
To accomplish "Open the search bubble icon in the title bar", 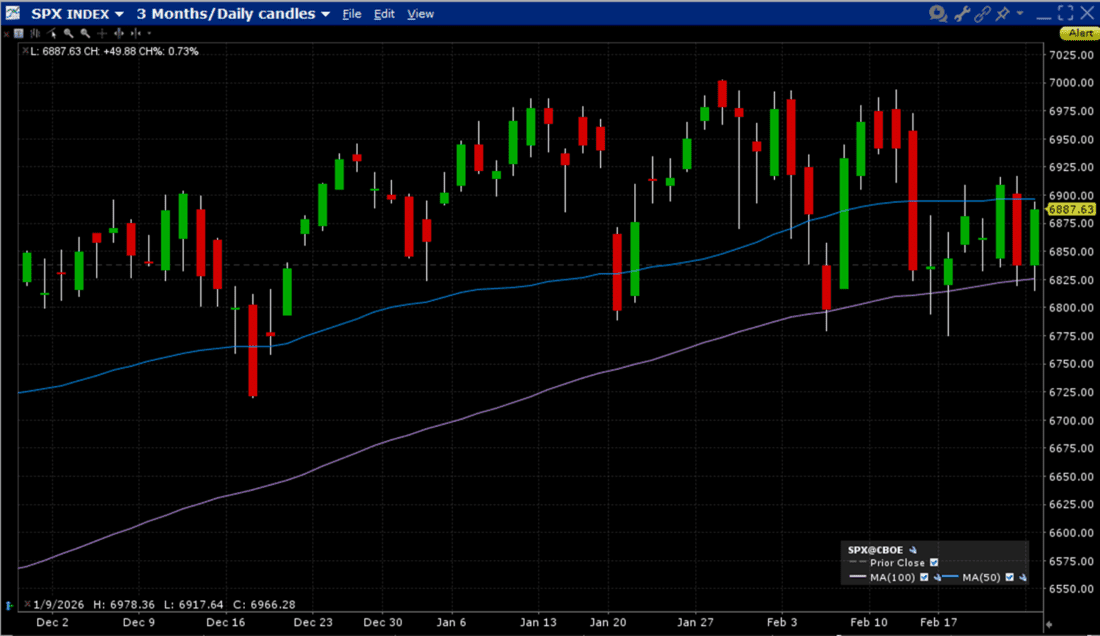I will [x=937, y=13].
